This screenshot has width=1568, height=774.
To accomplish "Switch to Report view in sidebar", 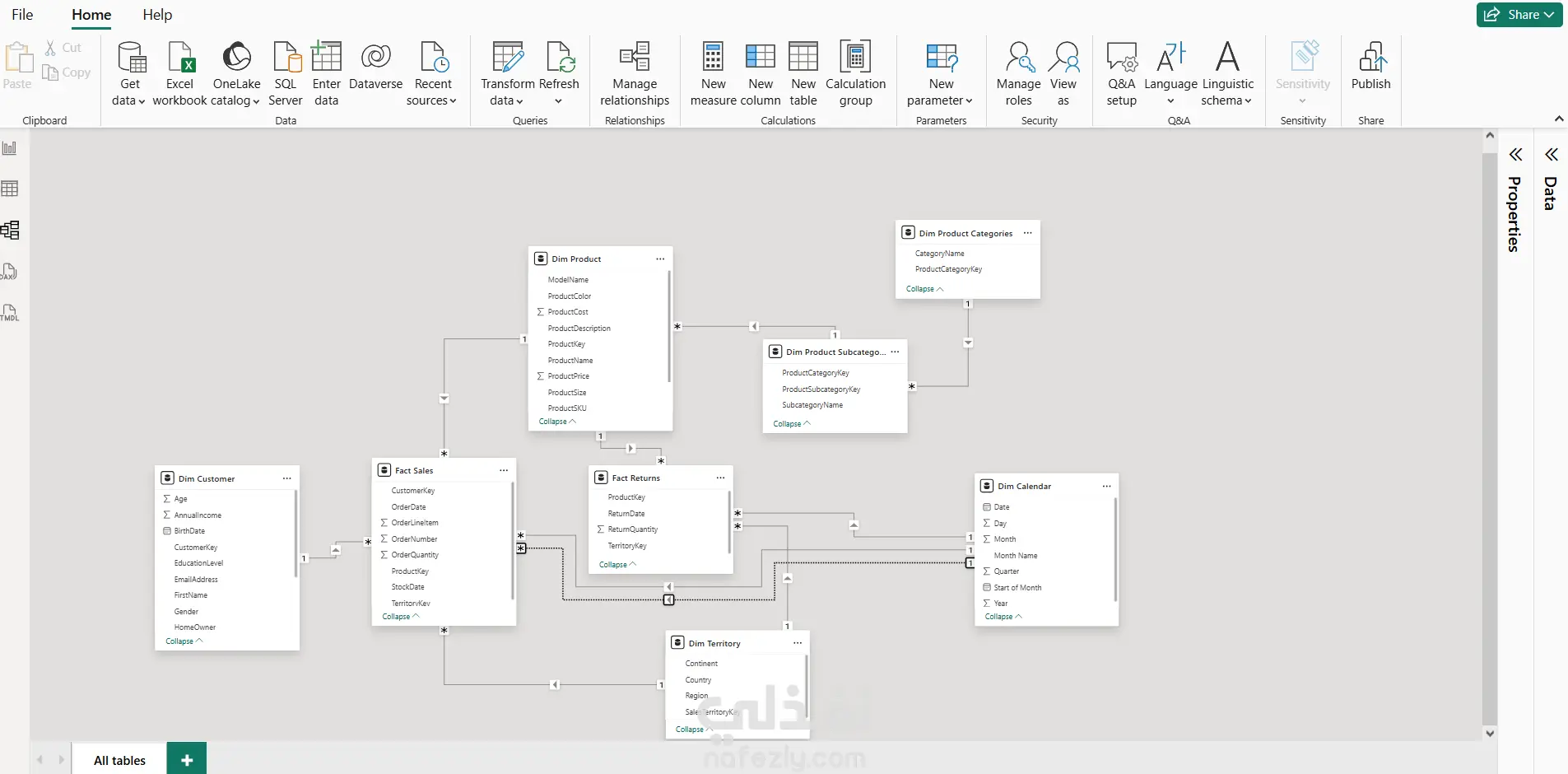I will click(x=10, y=148).
